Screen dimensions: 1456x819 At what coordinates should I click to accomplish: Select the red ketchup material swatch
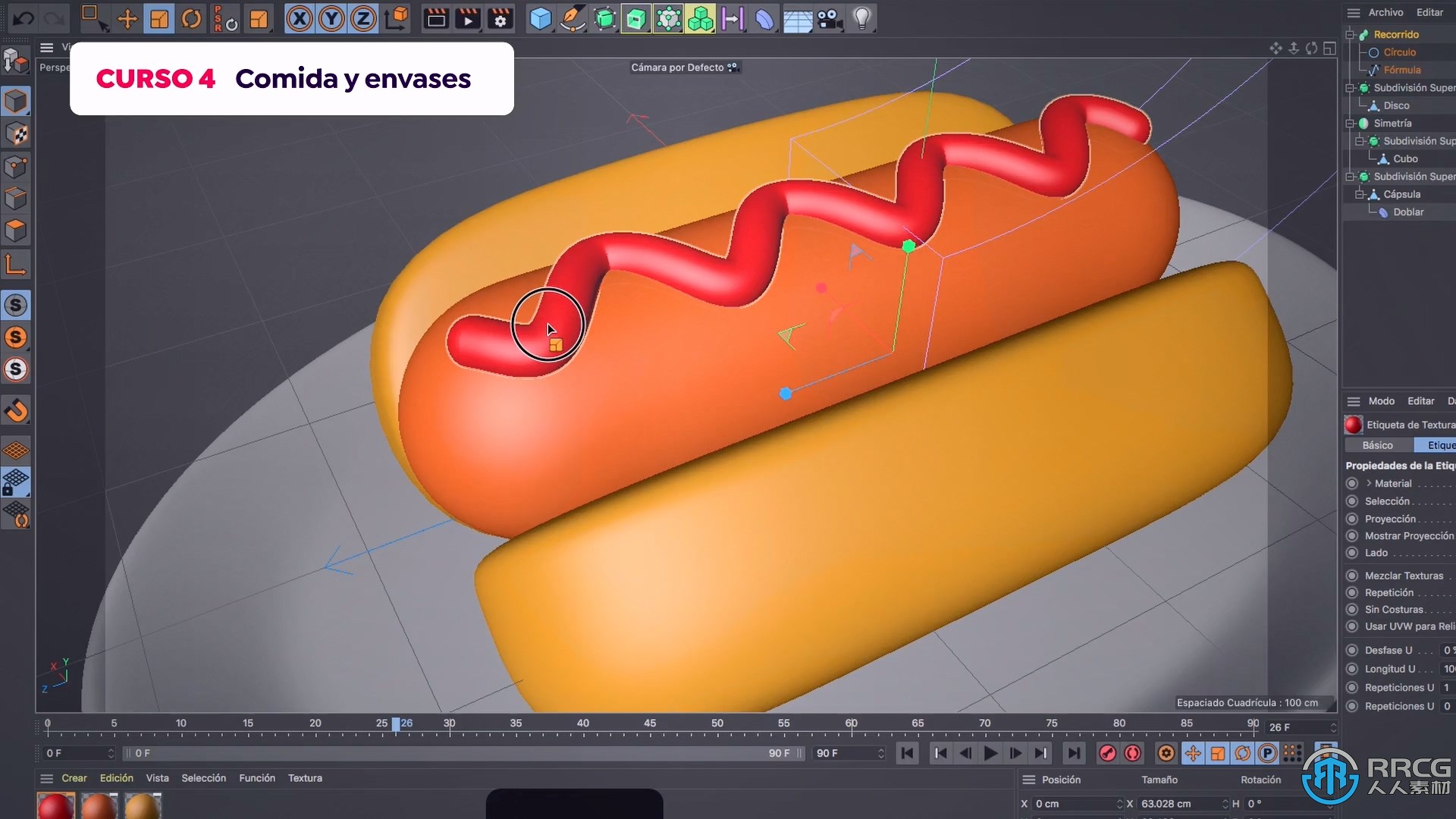(56, 806)
